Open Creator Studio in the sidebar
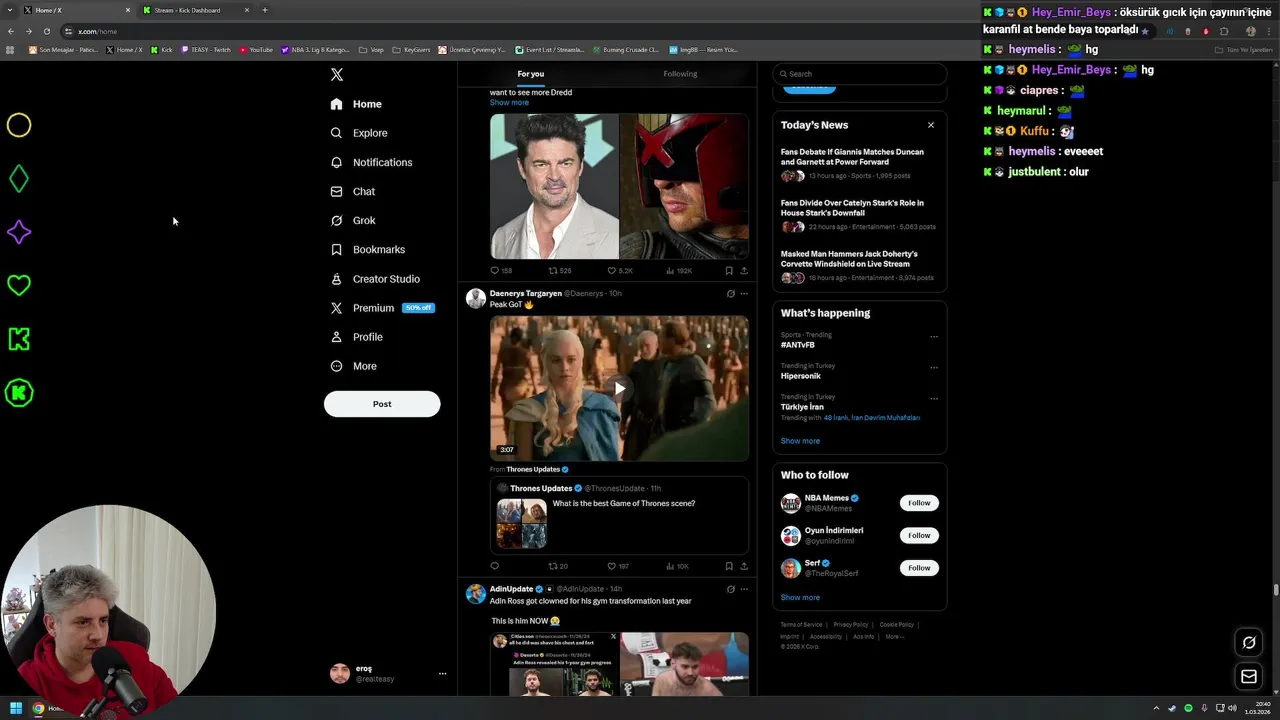 [375, 279]
